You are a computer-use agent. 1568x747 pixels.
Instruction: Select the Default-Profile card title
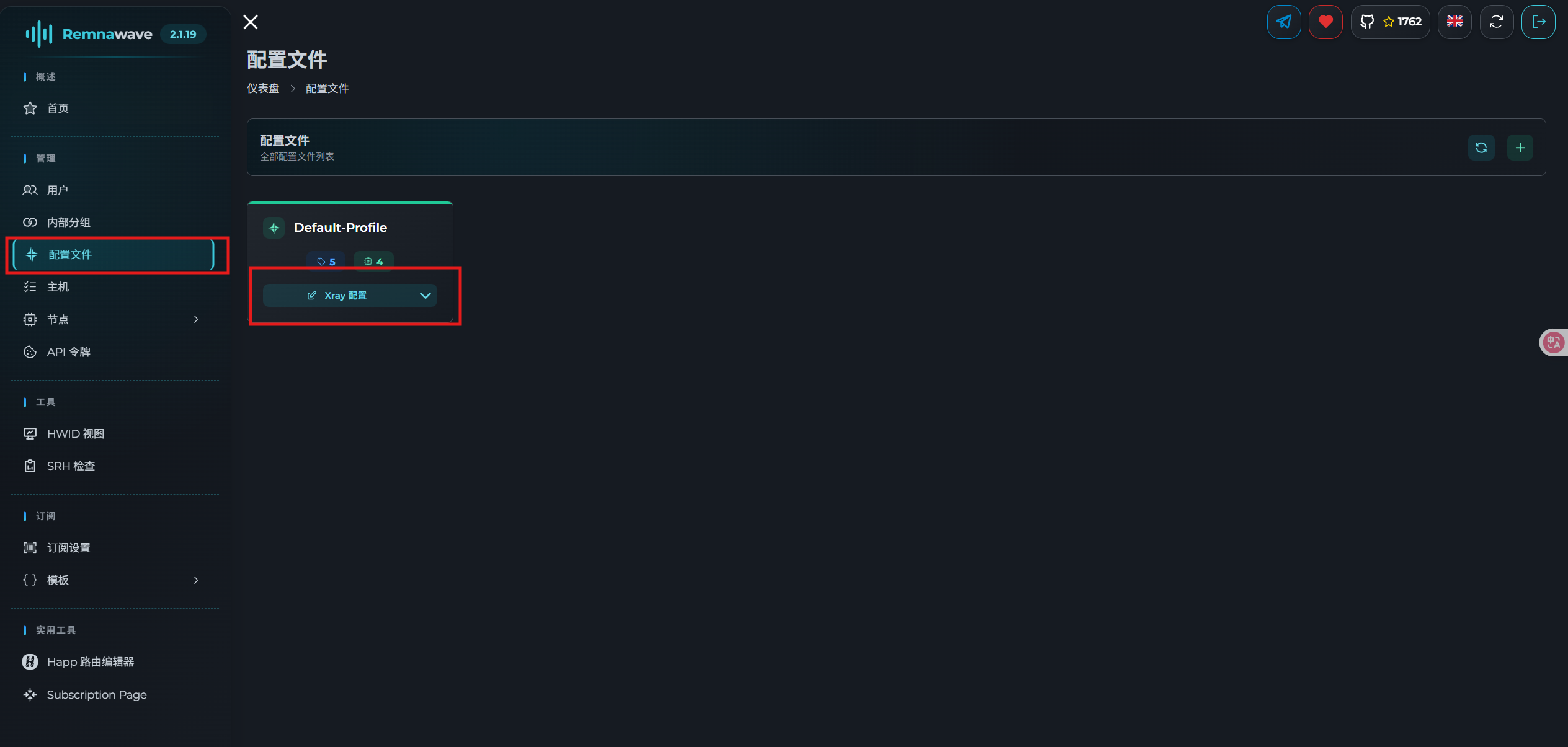coord(341,228)
